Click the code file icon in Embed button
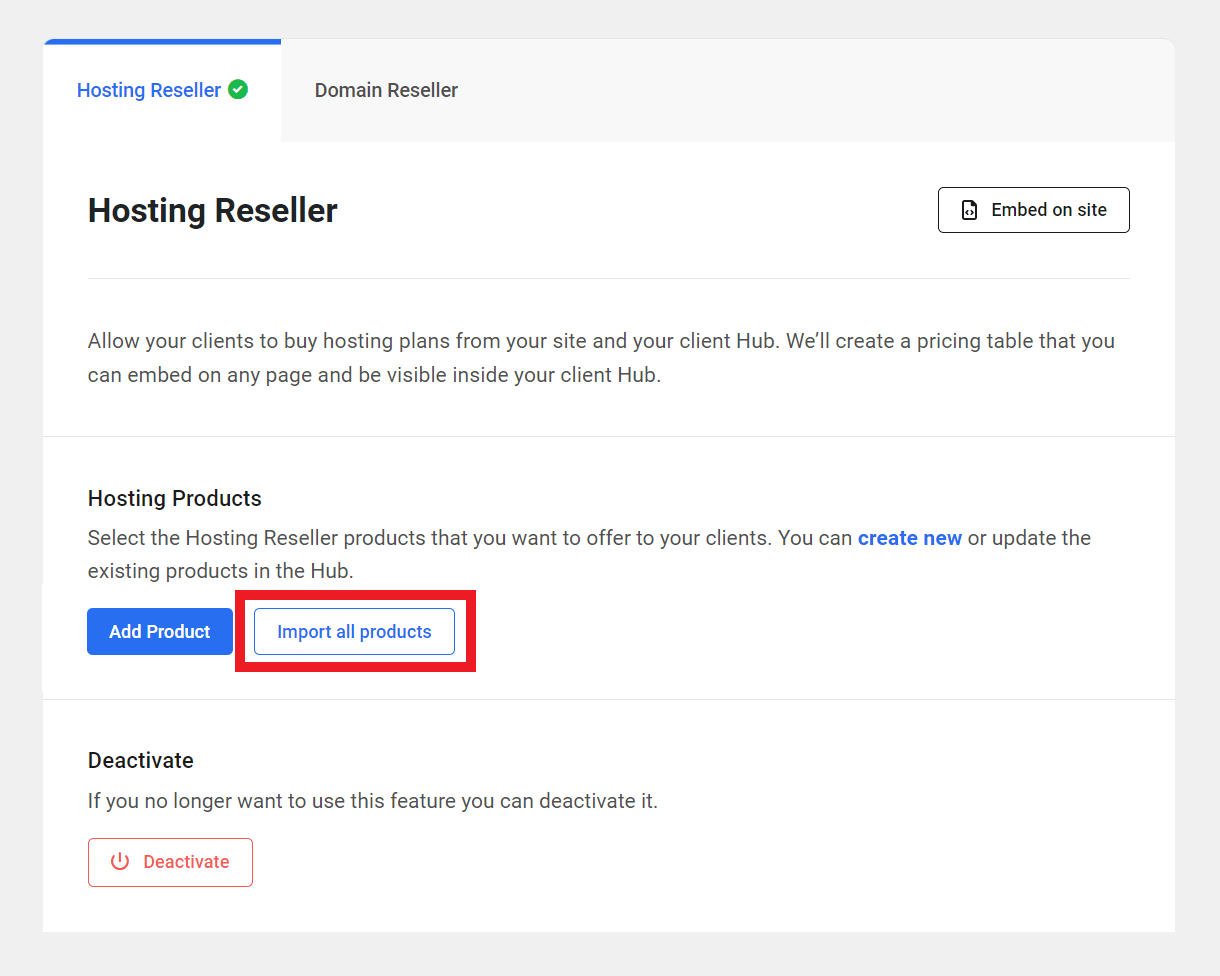 pos(969,210)
